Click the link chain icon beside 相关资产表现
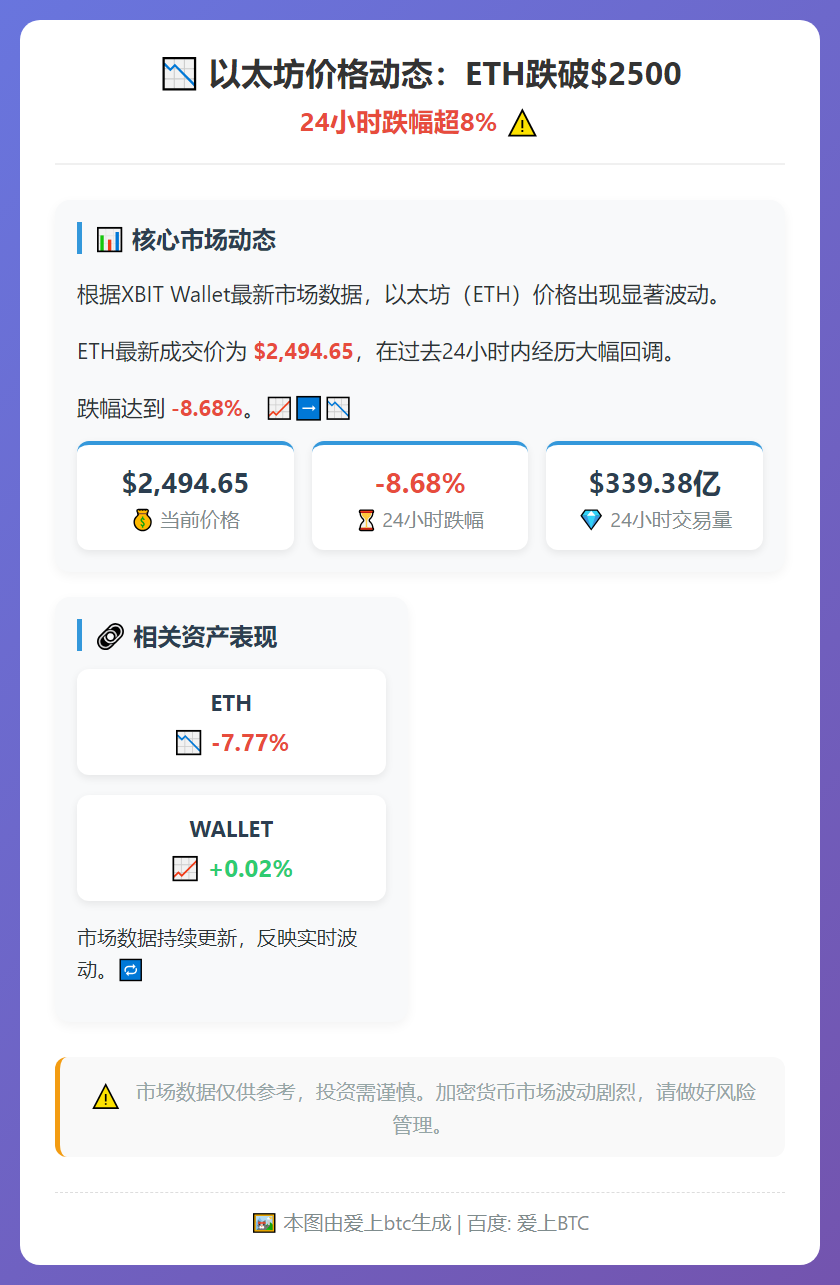The width and height of the screenshot is (840, 1285). coord(110,636)
